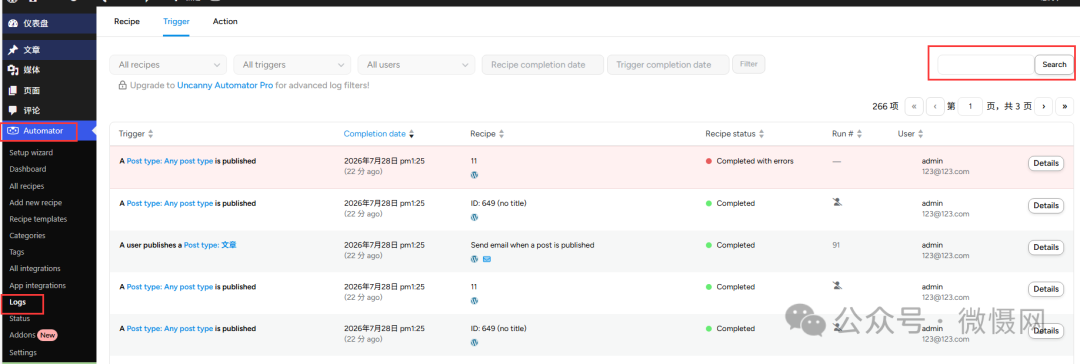
Task: Go to last page with » button
Action: pyautogui.click(x=1065, y=106)
